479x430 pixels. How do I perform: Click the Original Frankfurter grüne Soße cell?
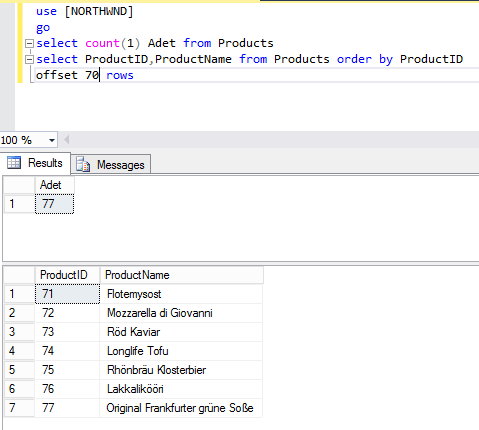(181, 408)
